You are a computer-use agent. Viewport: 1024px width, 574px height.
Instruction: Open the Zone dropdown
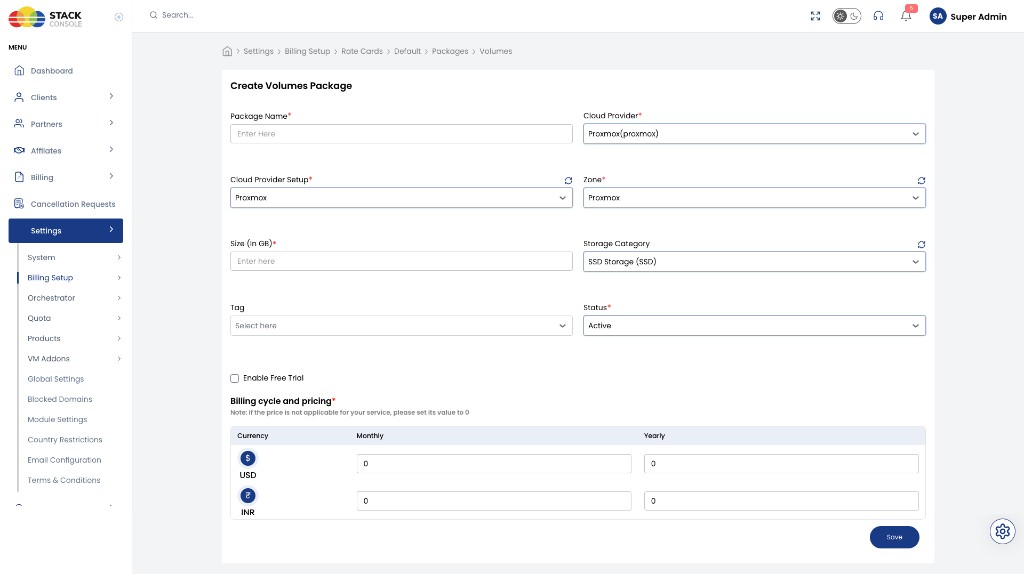[754, 198]
